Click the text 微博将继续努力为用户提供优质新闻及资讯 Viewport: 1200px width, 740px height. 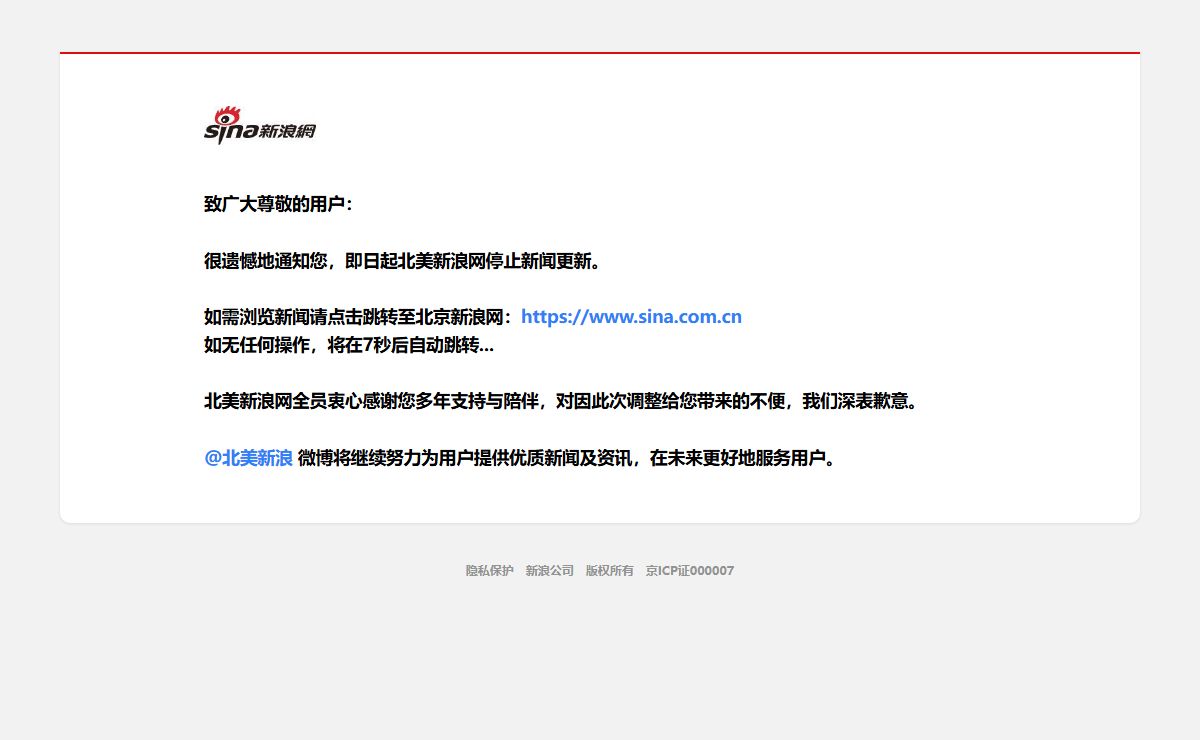point(567,458)
